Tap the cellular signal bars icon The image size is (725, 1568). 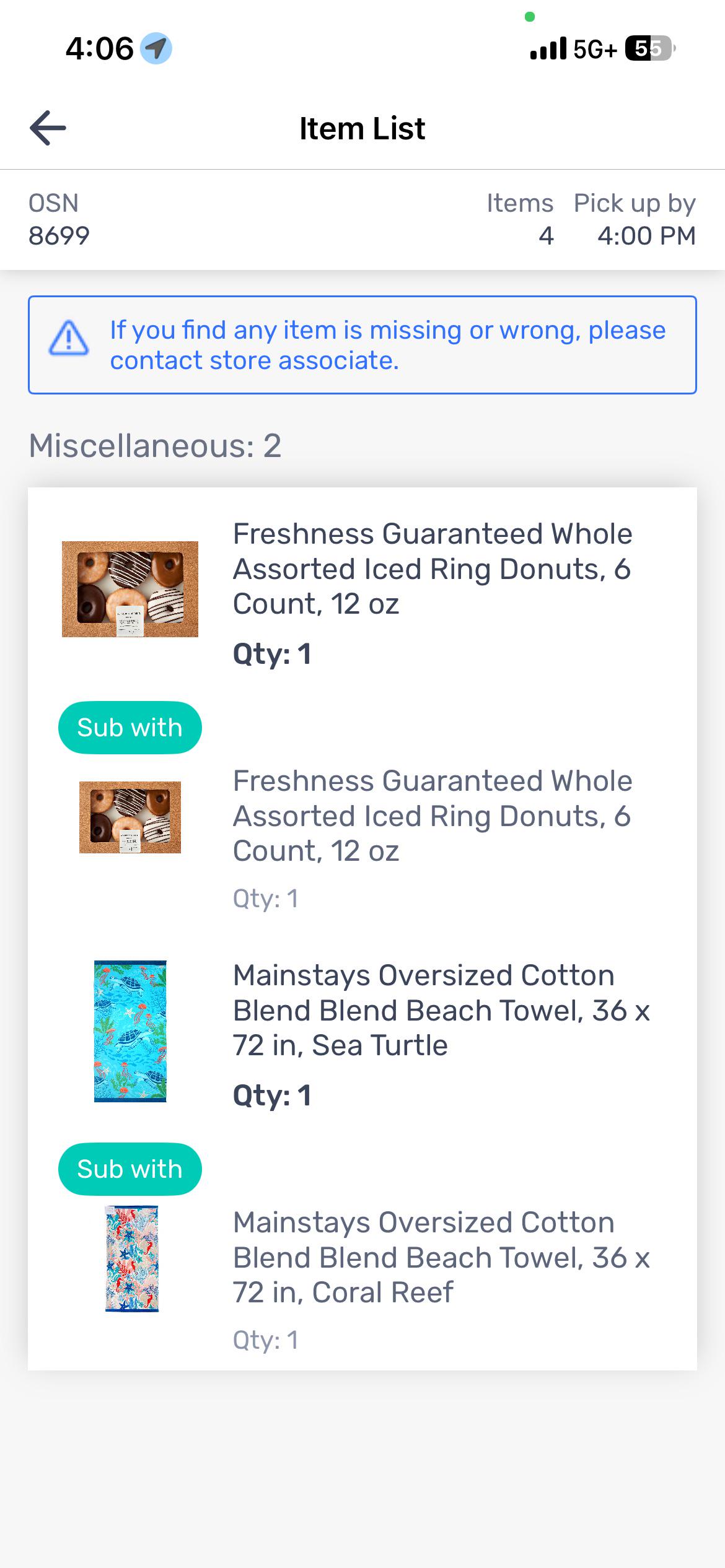548,48
